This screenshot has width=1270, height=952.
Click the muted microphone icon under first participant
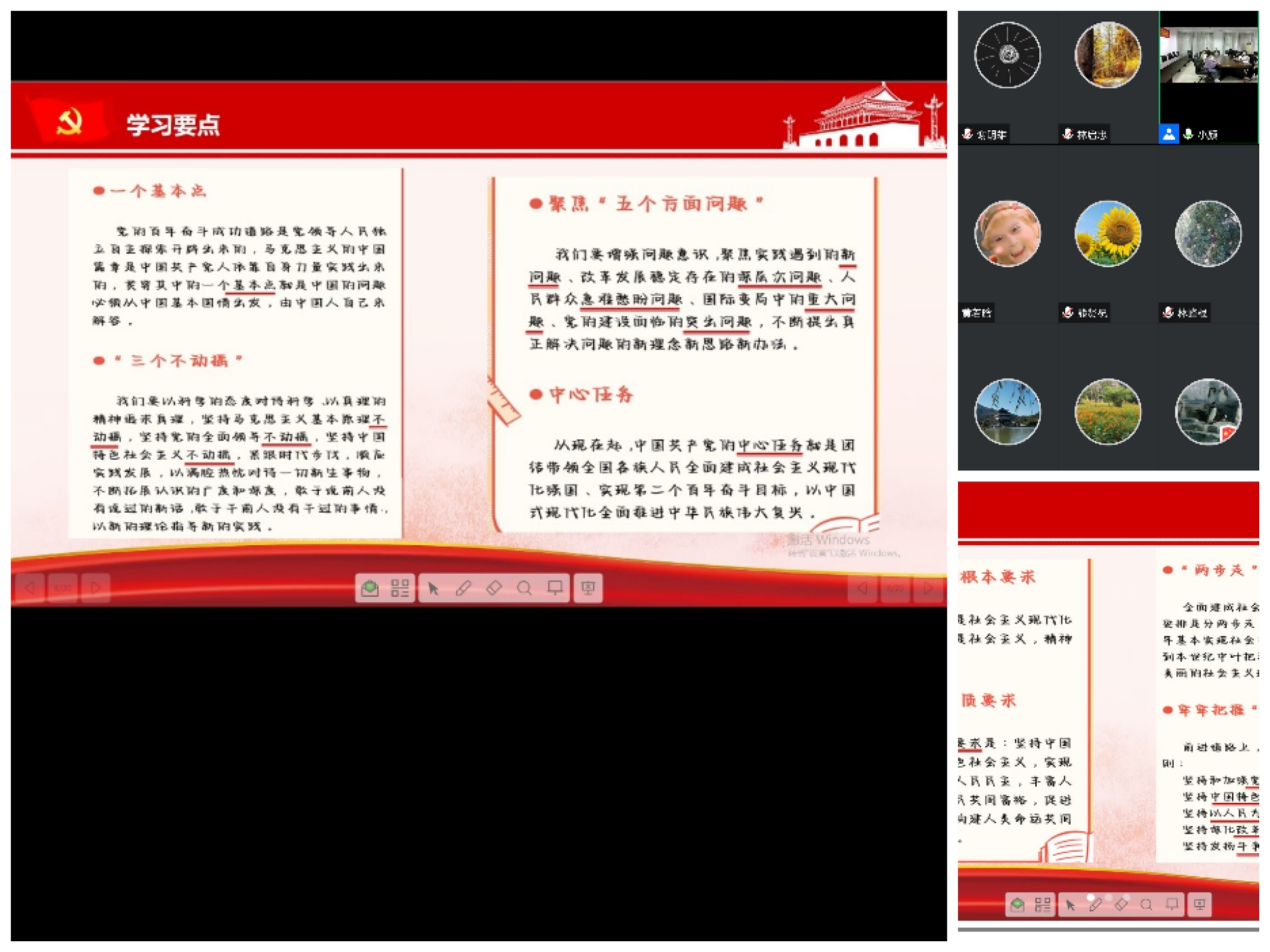point(967,135)
